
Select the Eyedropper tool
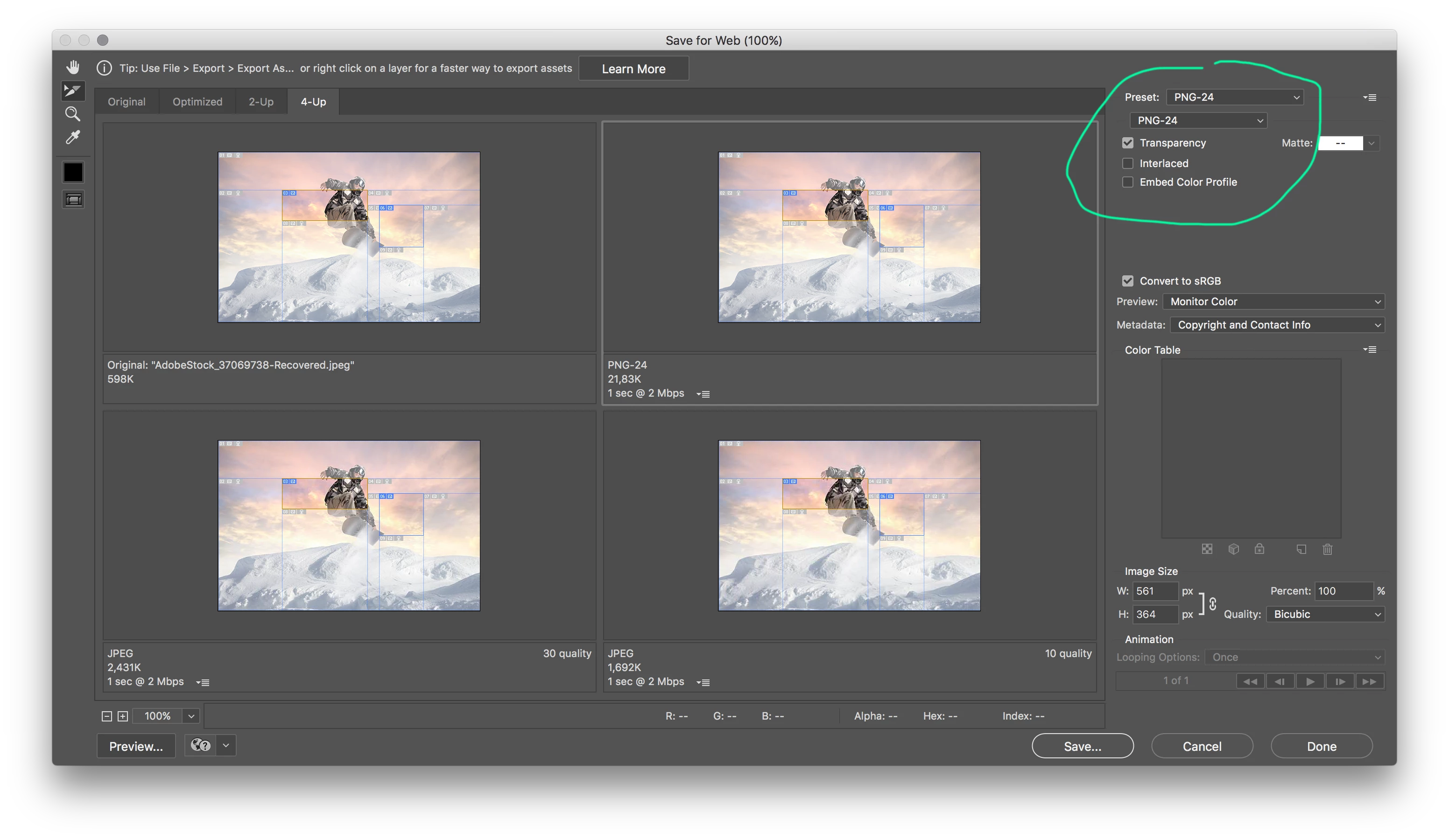(x=72, y=137)
